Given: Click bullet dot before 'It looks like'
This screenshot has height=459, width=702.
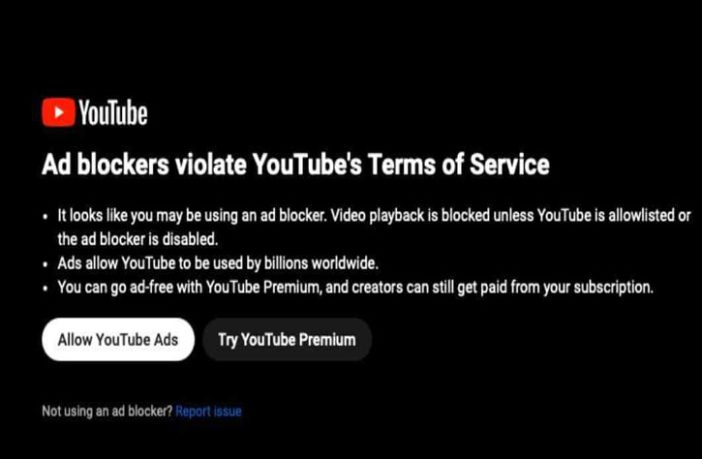Looking at the screenshot, I should [x=45, y=217].
